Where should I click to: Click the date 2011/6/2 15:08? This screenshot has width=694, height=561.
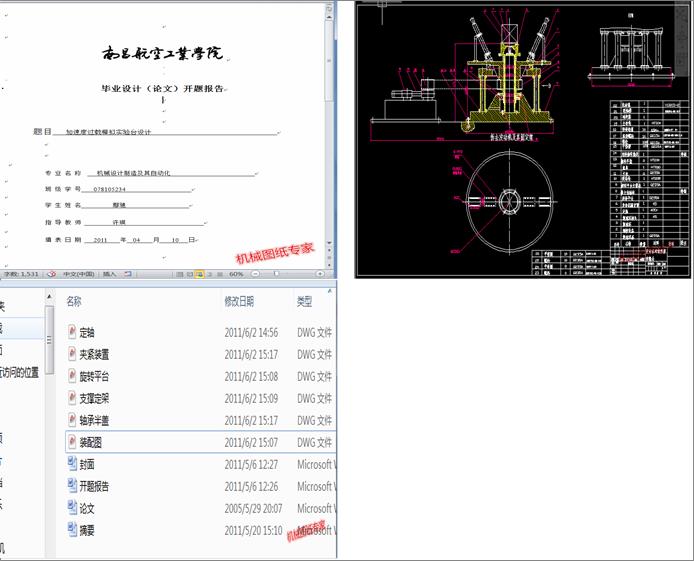coord(251,377)
